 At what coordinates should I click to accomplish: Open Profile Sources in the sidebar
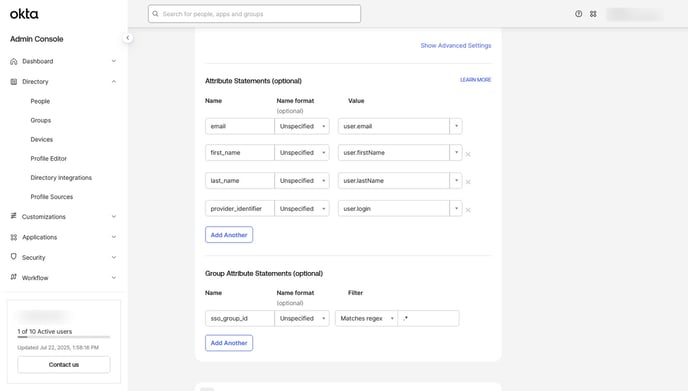point(52,197)
